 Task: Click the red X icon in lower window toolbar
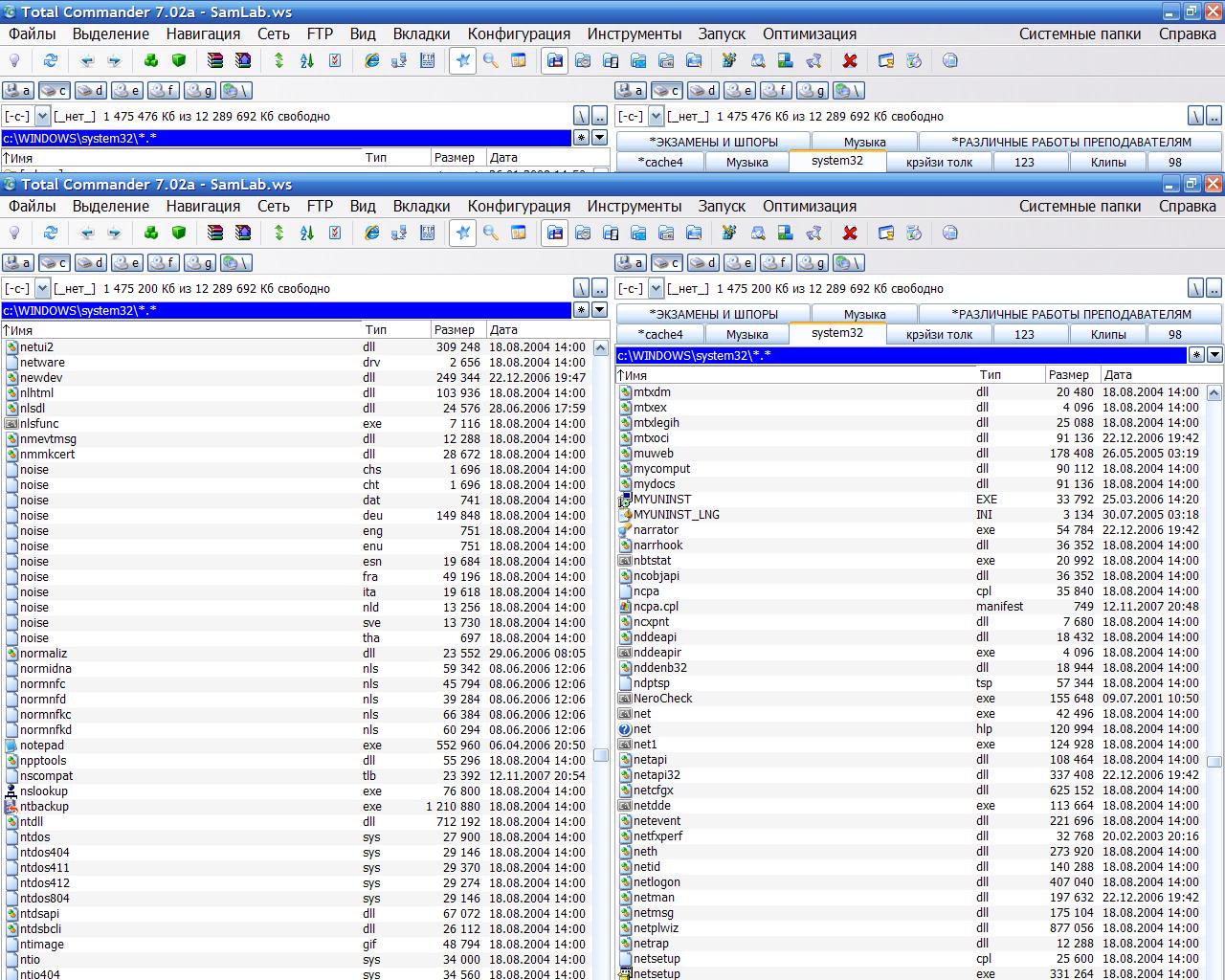point(849,233)
